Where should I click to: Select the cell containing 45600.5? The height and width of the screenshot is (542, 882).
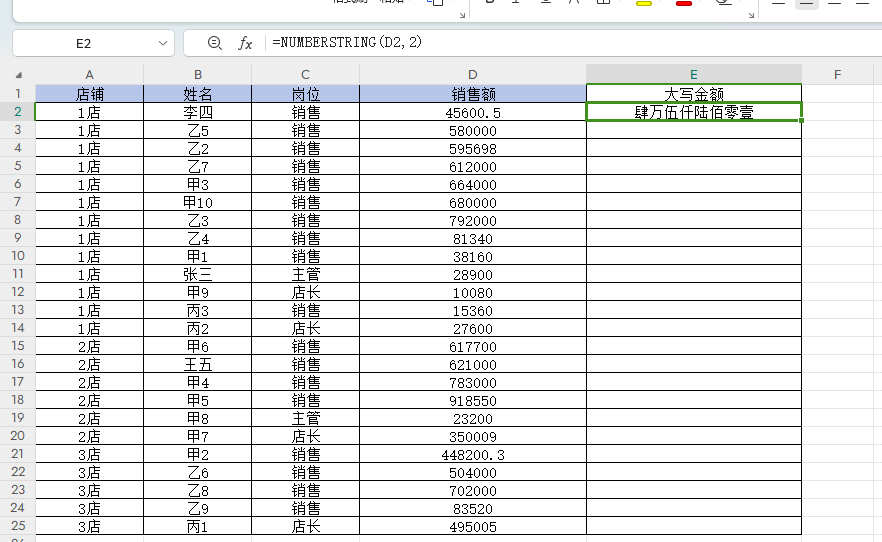[472, 112]
